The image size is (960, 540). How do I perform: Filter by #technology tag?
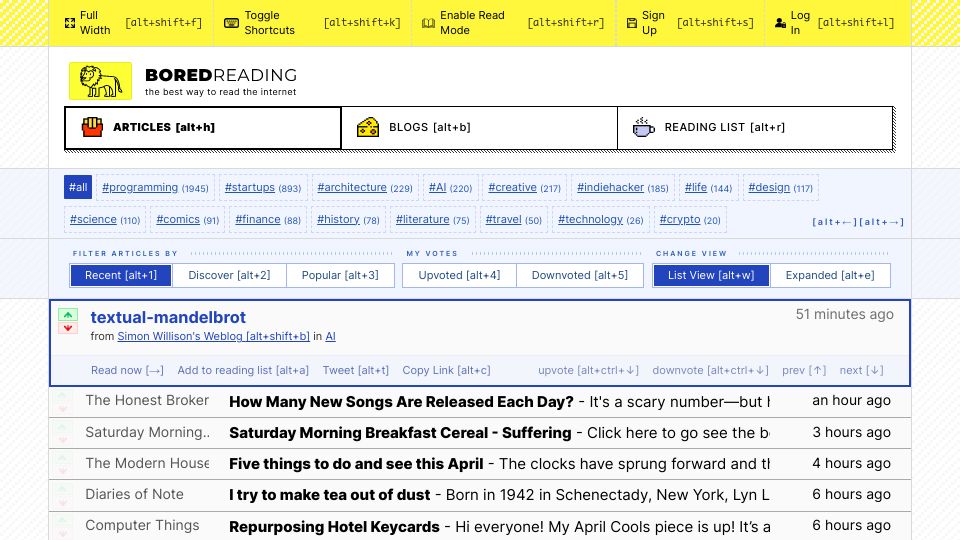[601, 219]
